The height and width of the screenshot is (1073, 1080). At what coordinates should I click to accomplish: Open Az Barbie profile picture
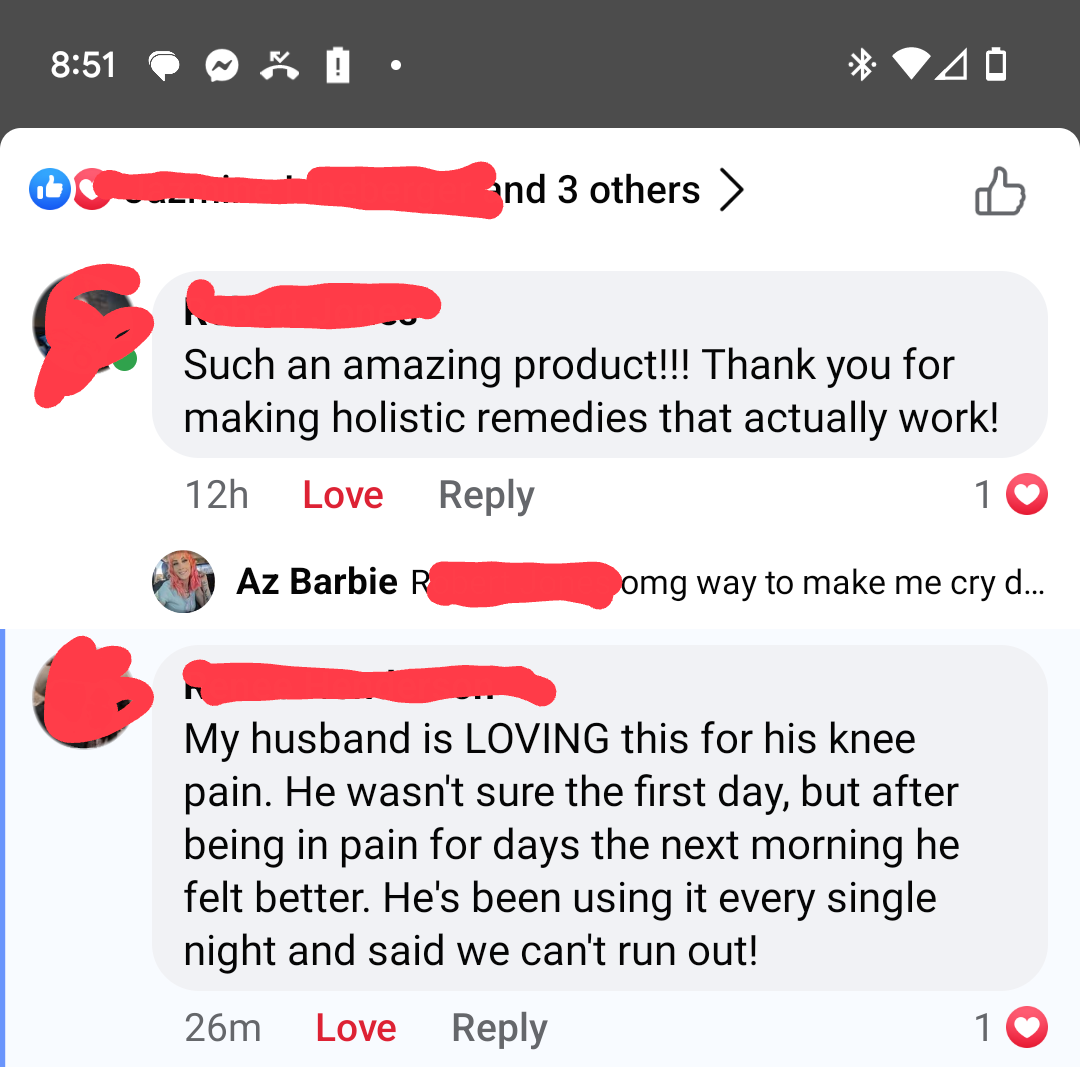(183, 581)
